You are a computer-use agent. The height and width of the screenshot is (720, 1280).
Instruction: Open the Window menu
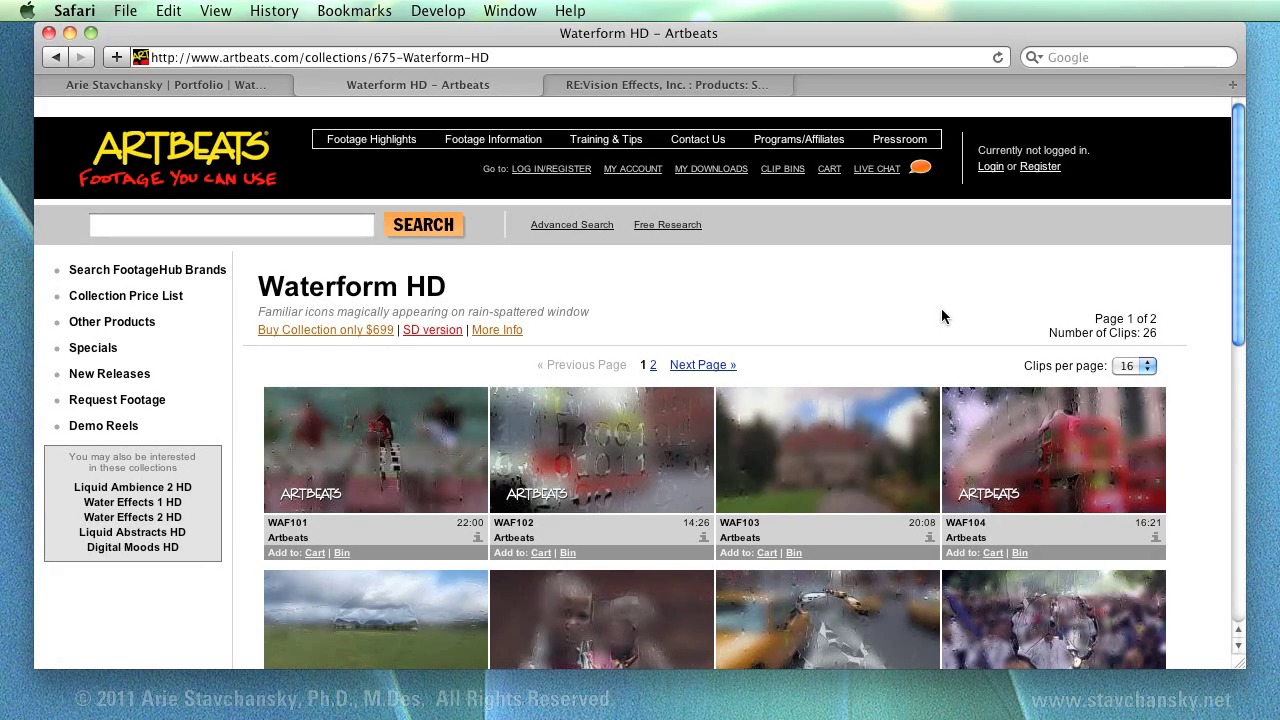[510, 11]
